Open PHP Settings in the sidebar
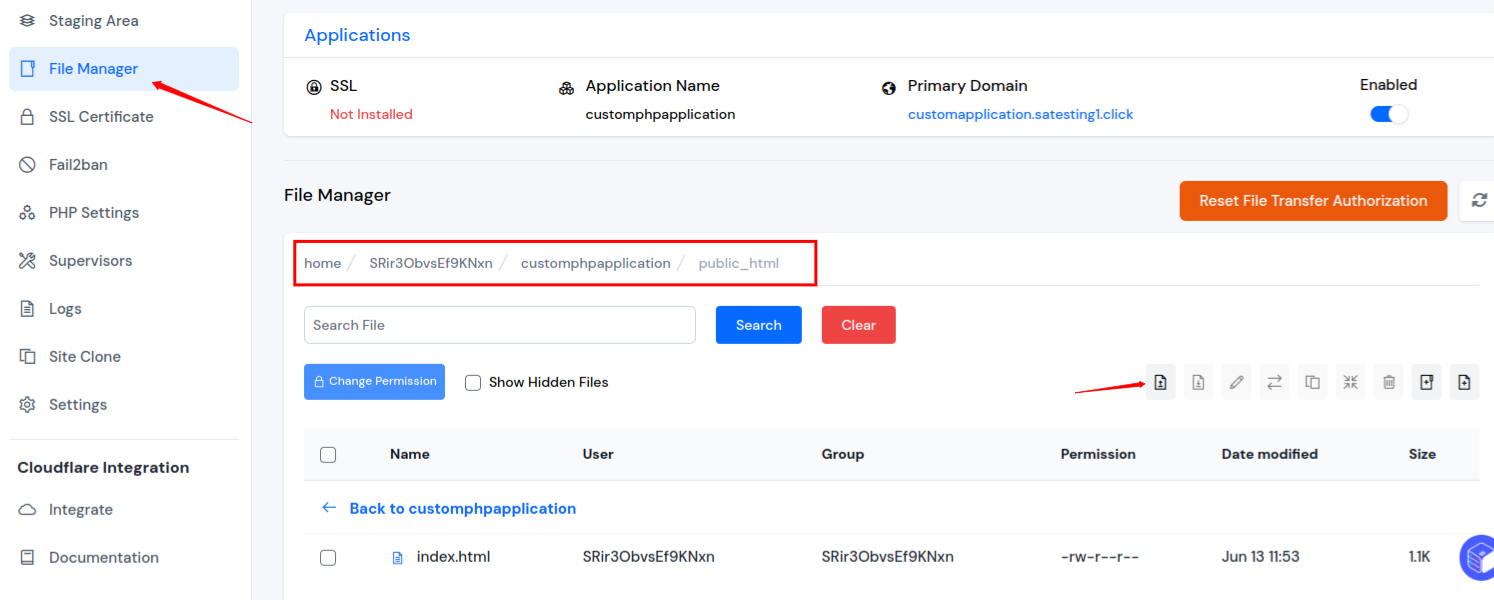The height and width of the screenshot is (600, 1494). (94, 213)
